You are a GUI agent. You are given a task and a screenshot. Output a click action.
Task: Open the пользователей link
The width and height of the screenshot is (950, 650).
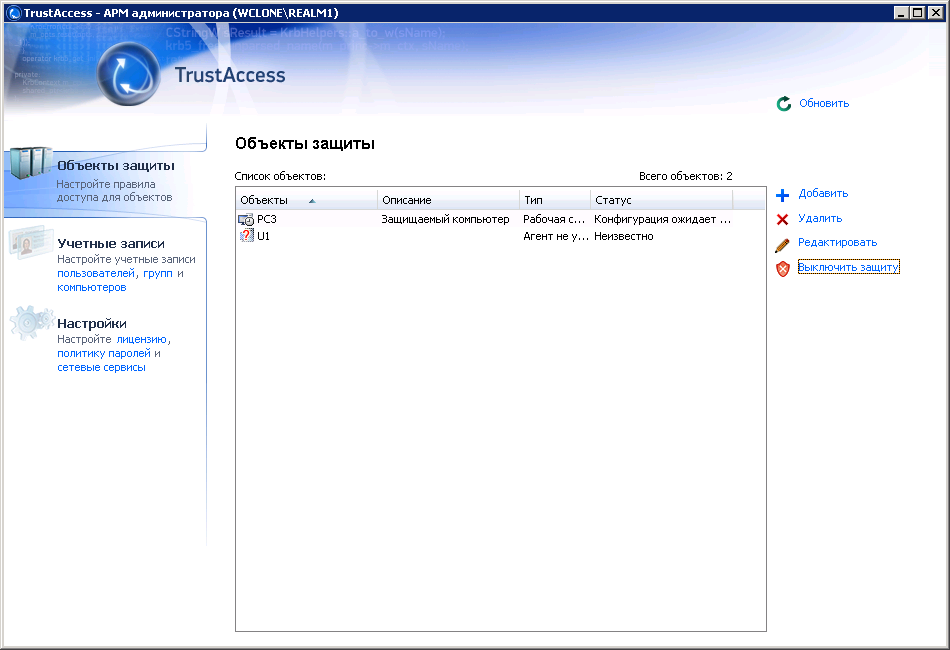(x=96, y=273)
